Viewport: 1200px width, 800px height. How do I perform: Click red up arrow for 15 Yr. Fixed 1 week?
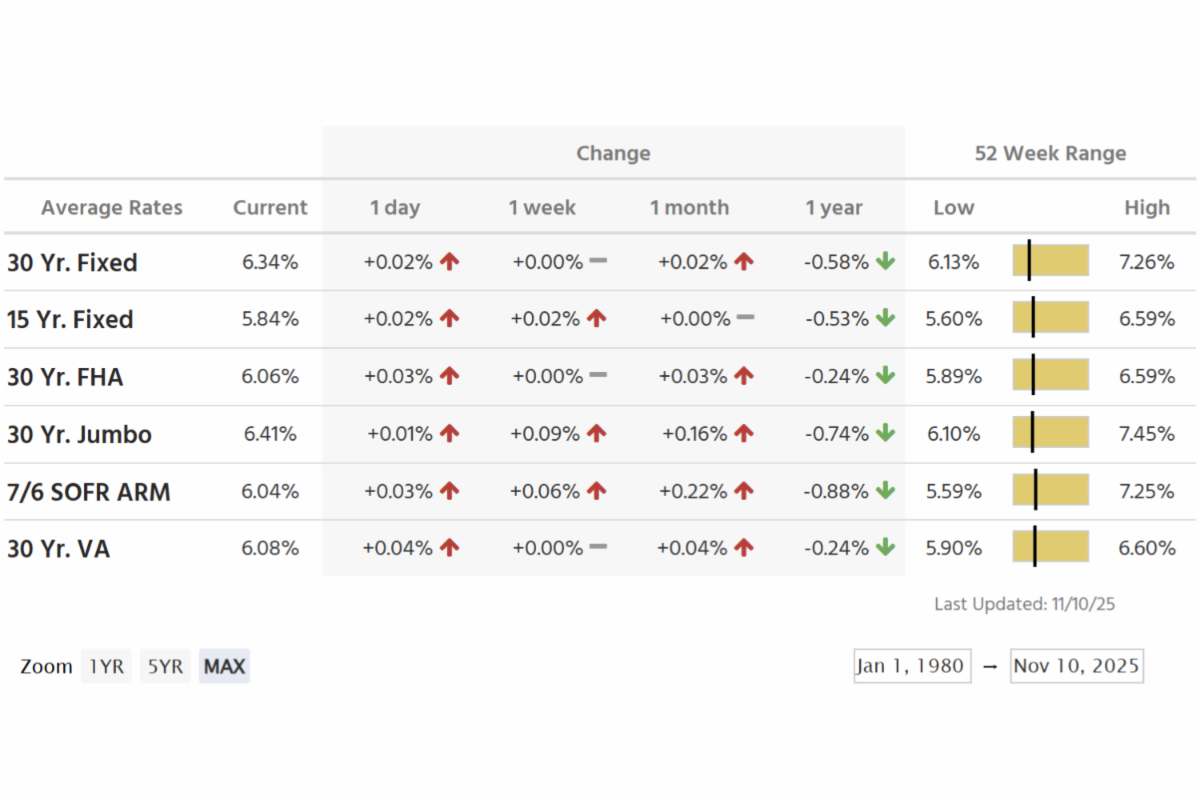(x=596, y=319)
